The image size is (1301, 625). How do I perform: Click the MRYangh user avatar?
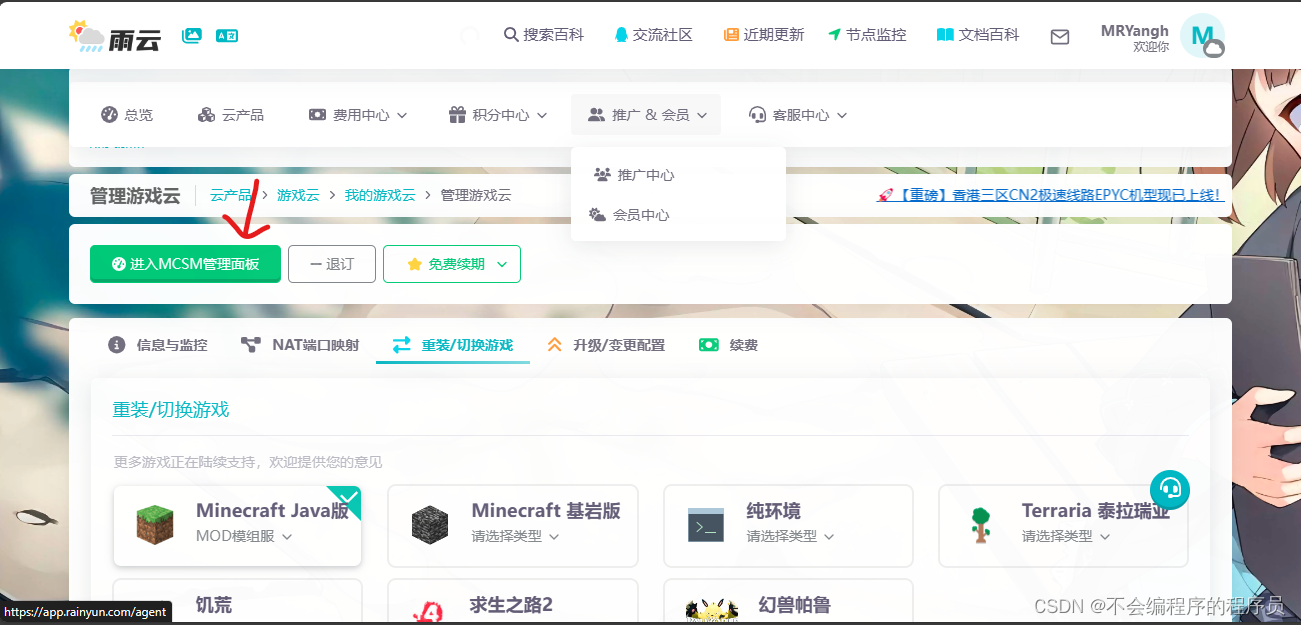tap(1202, 36)
